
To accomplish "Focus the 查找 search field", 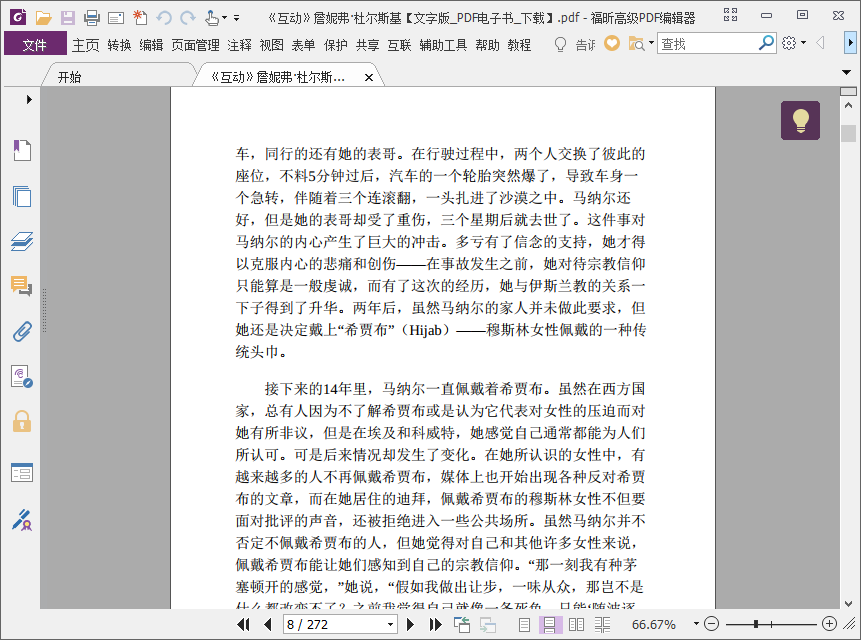I will point(707,43).
